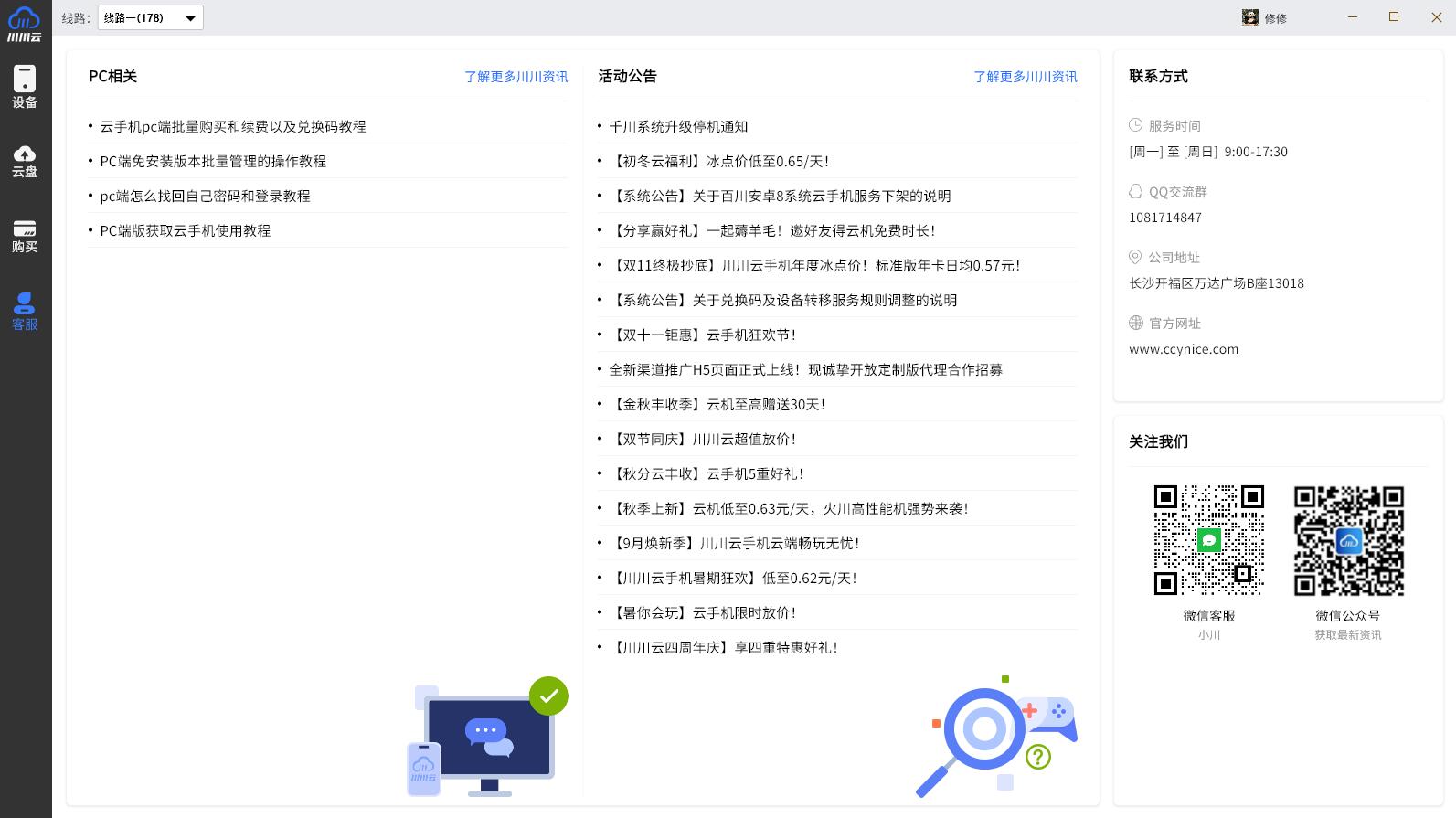
Task: Open the 设备 devices sidebar icon
Action: tap(25, 87)
